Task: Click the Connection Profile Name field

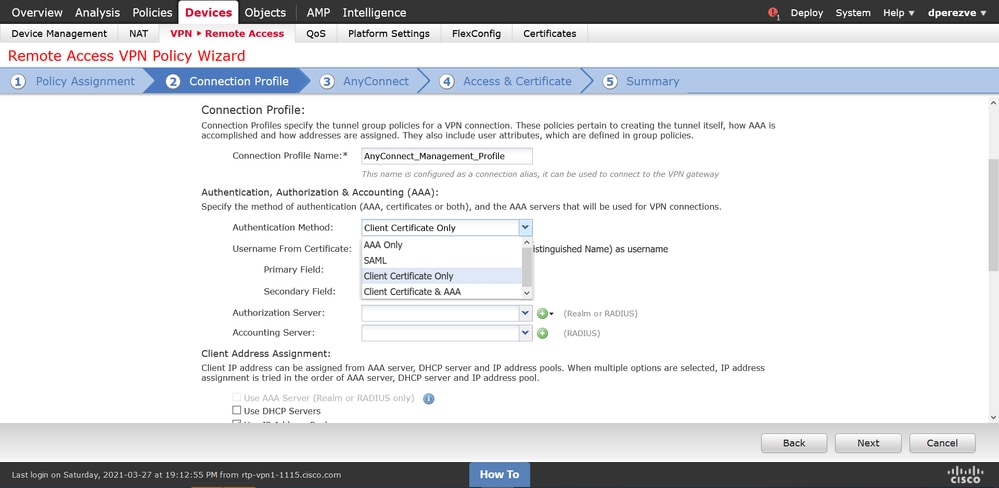Action: pyautogui.click(x=447, y=157)
